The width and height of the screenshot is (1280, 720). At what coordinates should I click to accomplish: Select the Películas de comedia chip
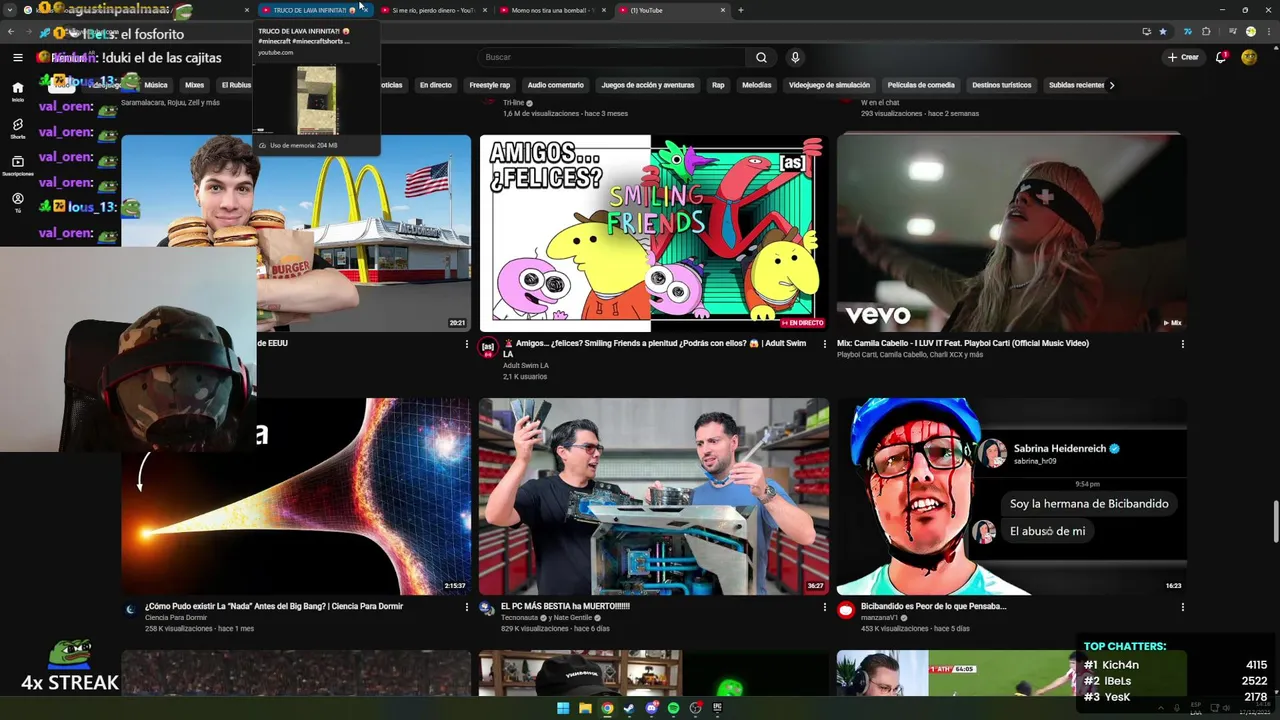point(921,85)
